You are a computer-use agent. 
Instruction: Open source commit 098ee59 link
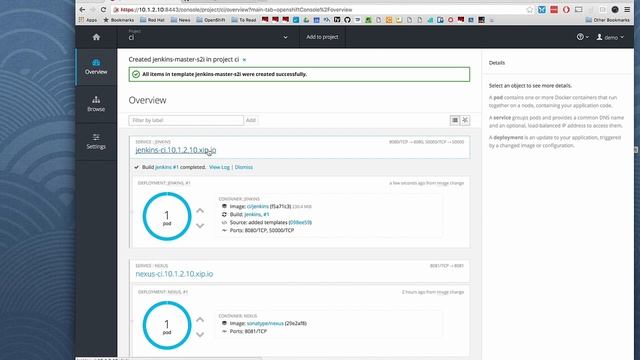300,222
